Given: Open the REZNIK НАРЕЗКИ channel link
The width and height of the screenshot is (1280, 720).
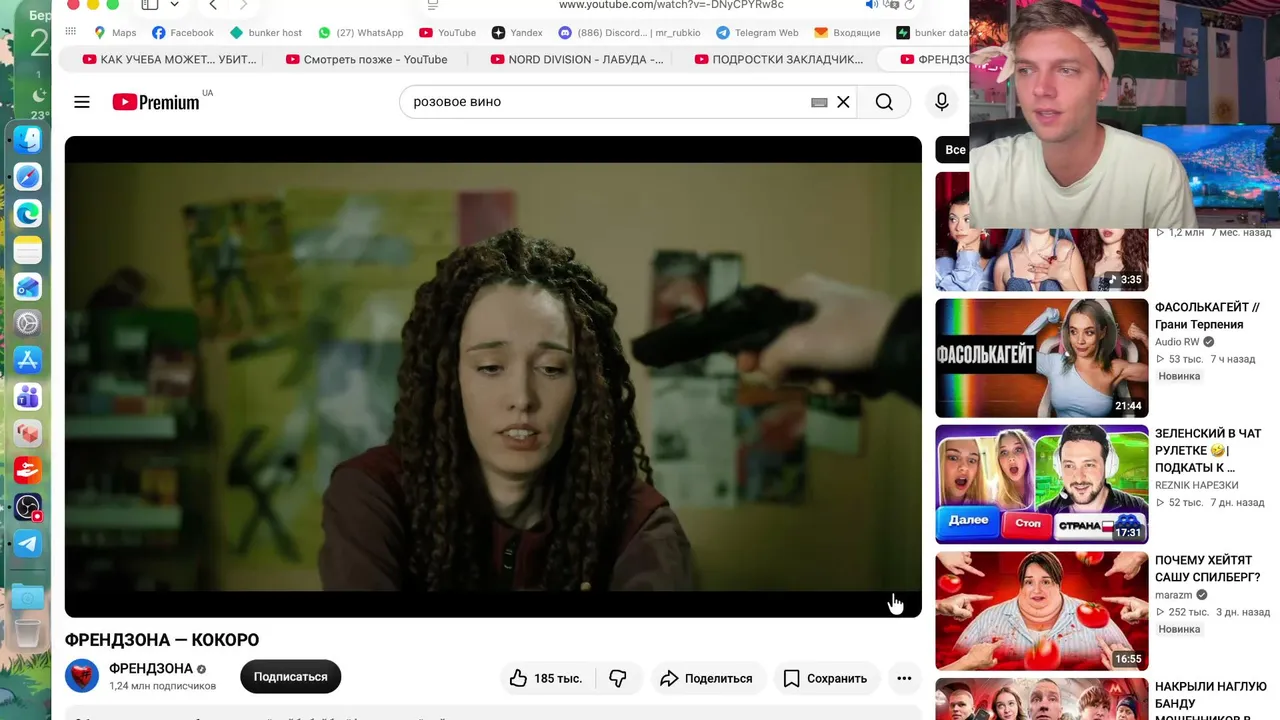Looking at the screenshot, I should (x=1196, y=485).
